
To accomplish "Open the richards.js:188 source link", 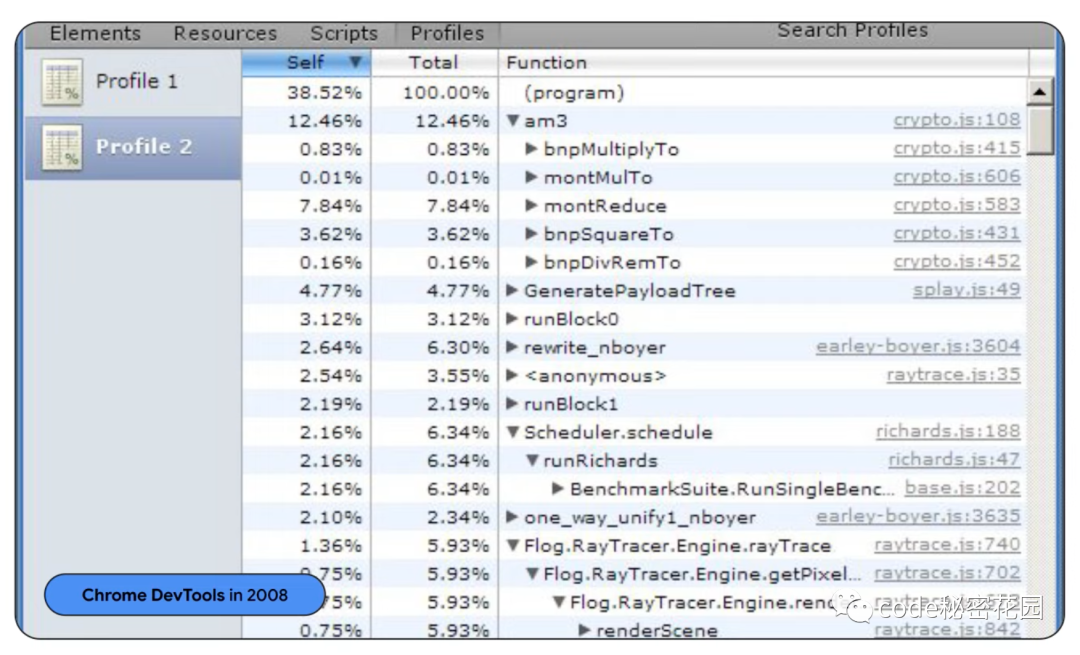I will point(948,431).
